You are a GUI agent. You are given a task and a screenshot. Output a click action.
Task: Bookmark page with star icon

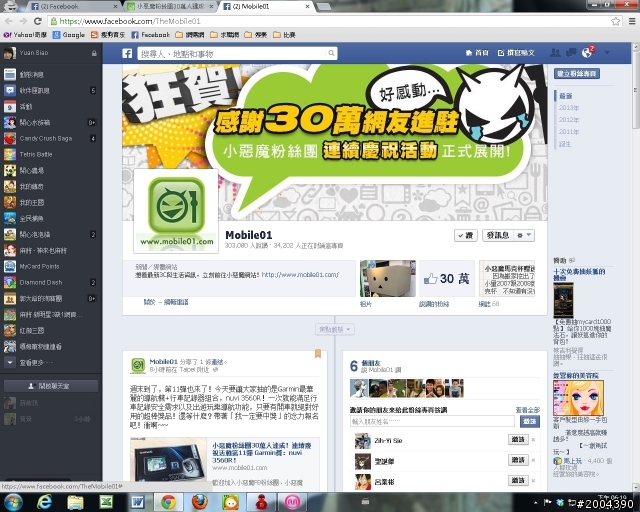coord(616,21)
